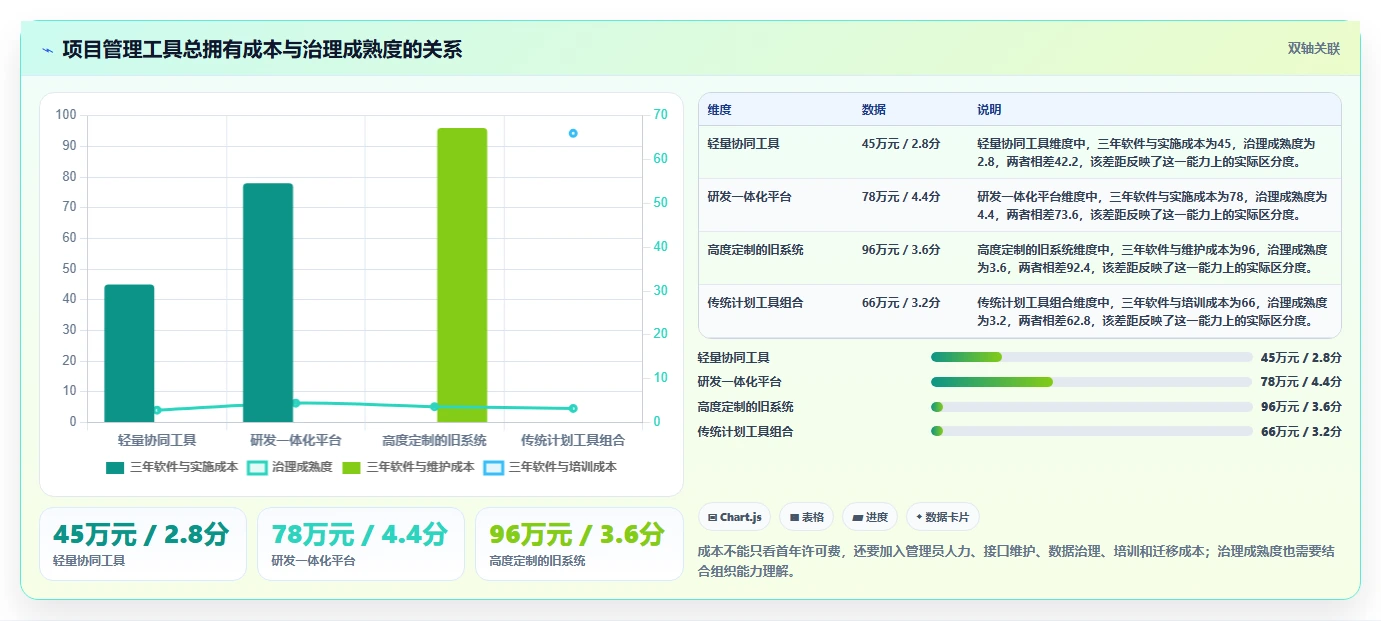Toggle 治理成熟度 legend swatch
The image size is (1381, 621).
point(257,467)
